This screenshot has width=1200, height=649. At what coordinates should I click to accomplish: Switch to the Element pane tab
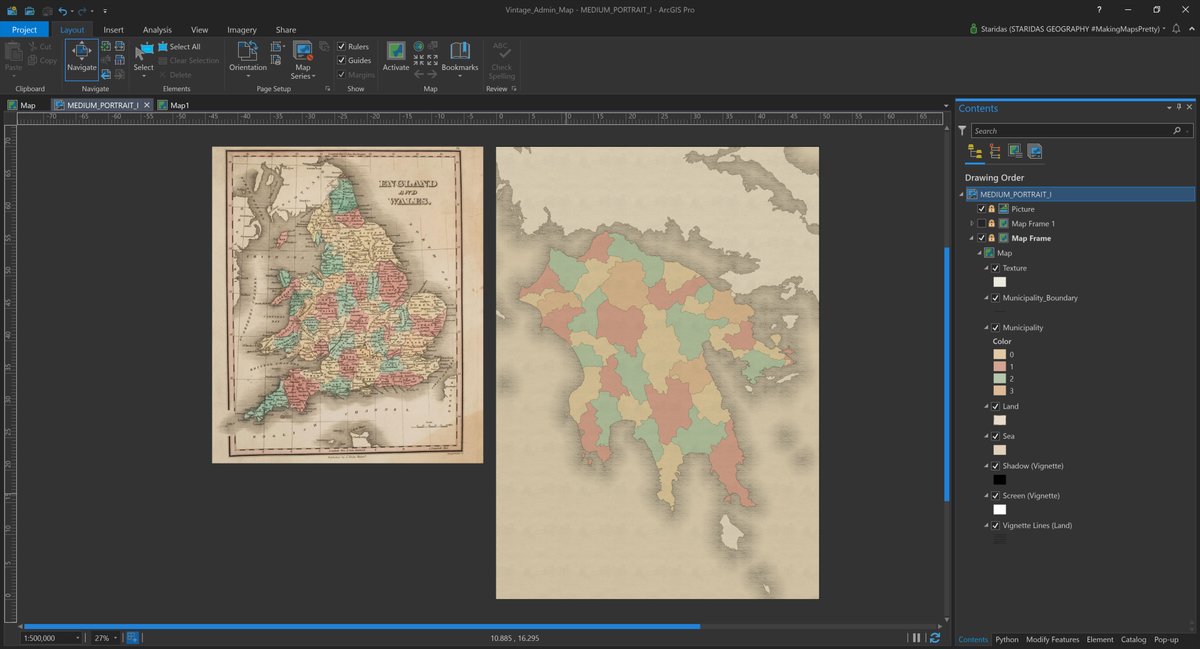tap(1100, 639)
